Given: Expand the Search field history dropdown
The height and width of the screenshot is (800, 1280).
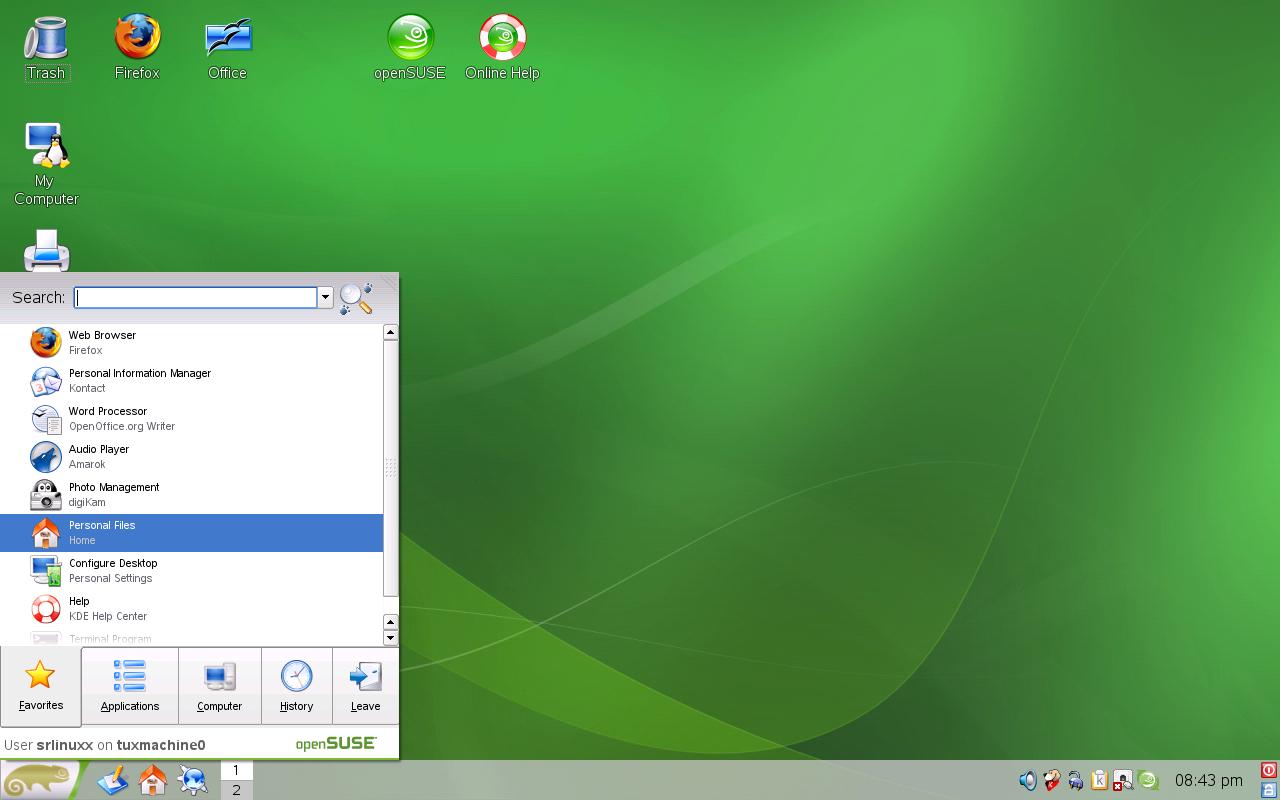Looking at the screenshot, I should pyautogui.click(x=325, y=297).
